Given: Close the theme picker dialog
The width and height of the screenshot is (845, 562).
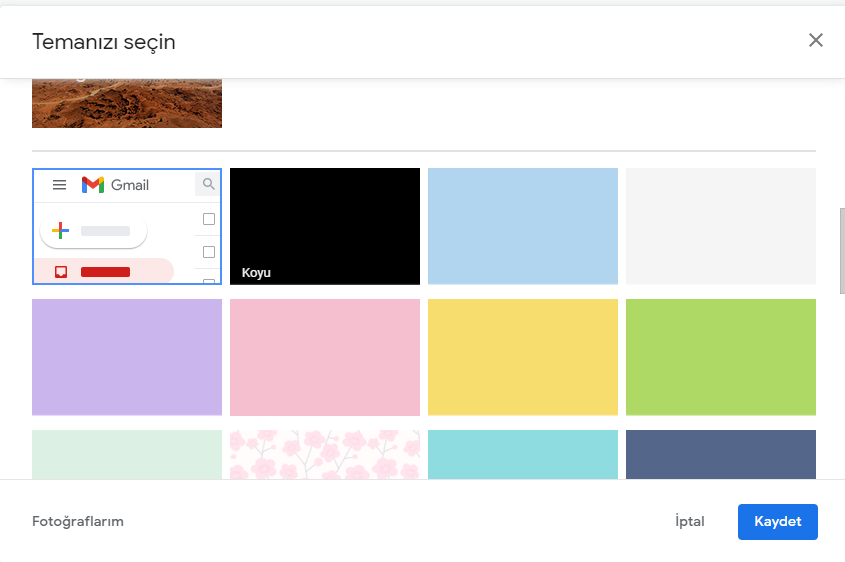Looking at the screenshot, I should point(816,40).
